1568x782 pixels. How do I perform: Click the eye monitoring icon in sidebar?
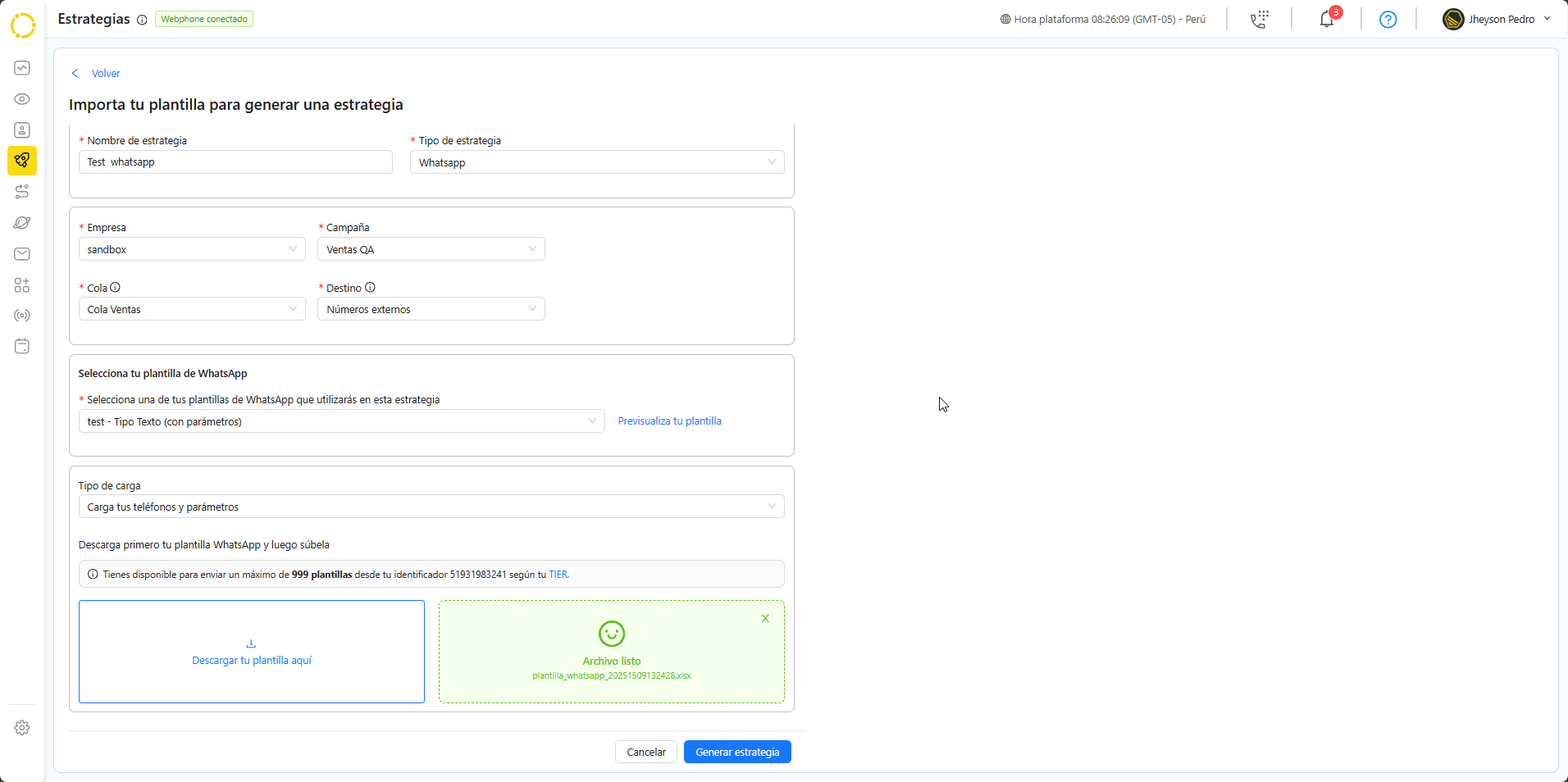pos(22,99)
